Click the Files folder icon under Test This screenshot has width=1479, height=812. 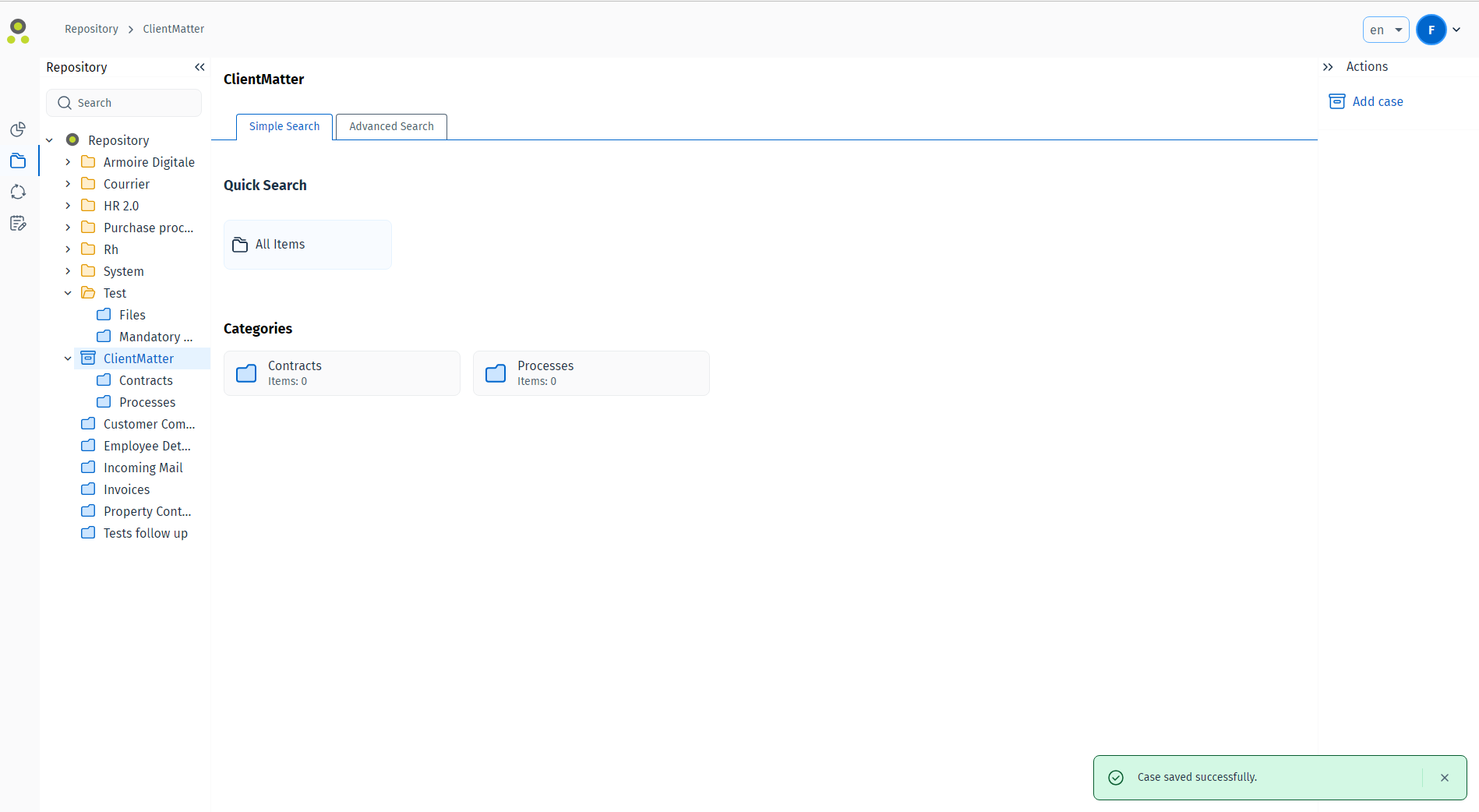(104, 314)
